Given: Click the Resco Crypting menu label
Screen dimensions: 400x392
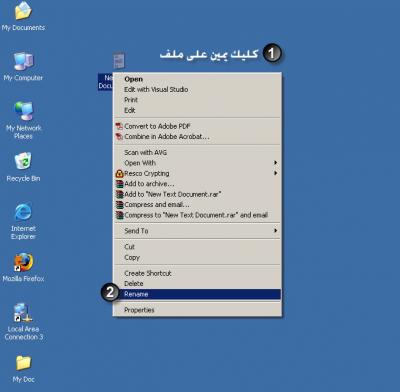Looking at the screenshot, I should (147, 173).
